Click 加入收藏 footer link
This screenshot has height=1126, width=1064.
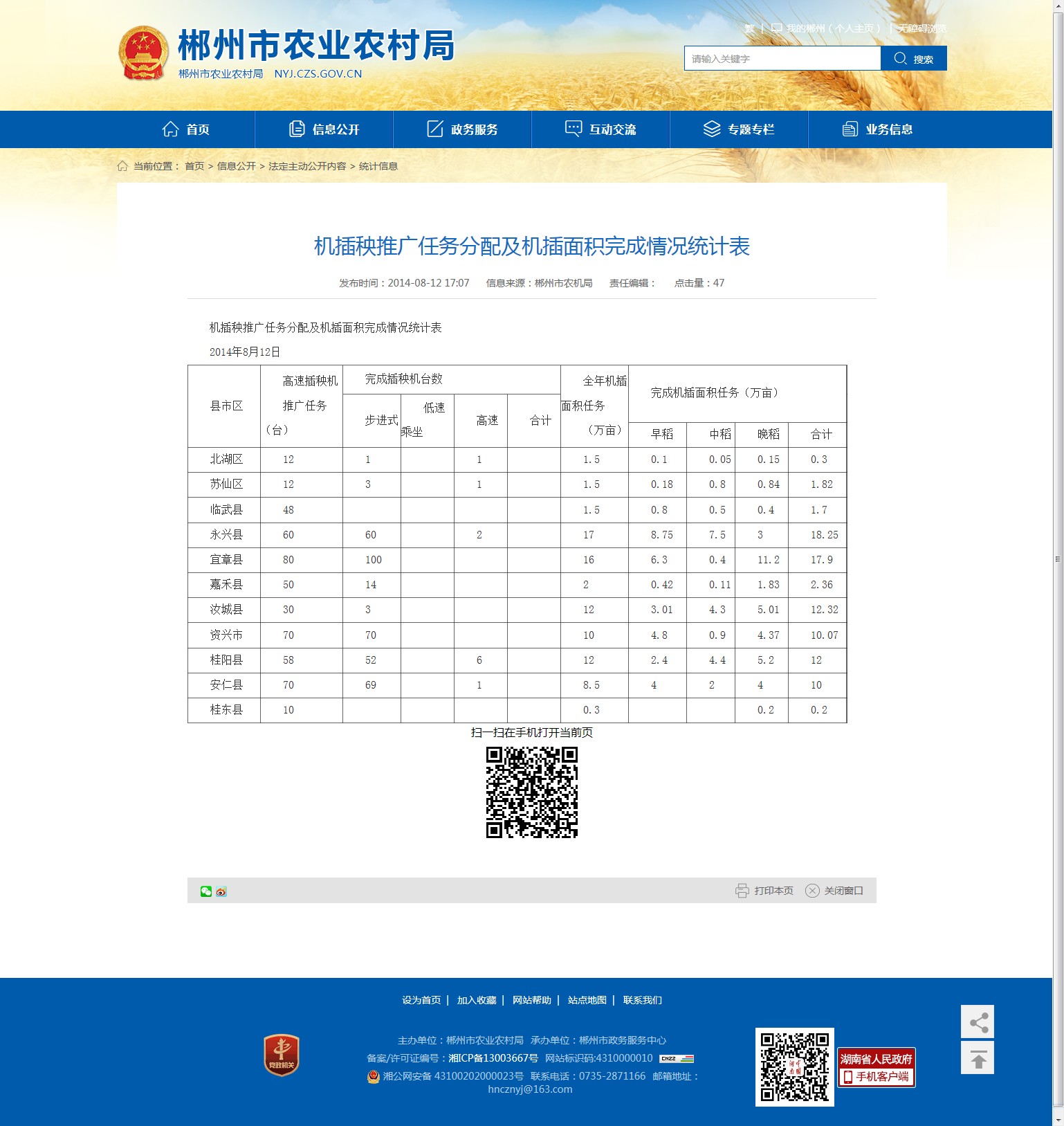click(477, 1000)
